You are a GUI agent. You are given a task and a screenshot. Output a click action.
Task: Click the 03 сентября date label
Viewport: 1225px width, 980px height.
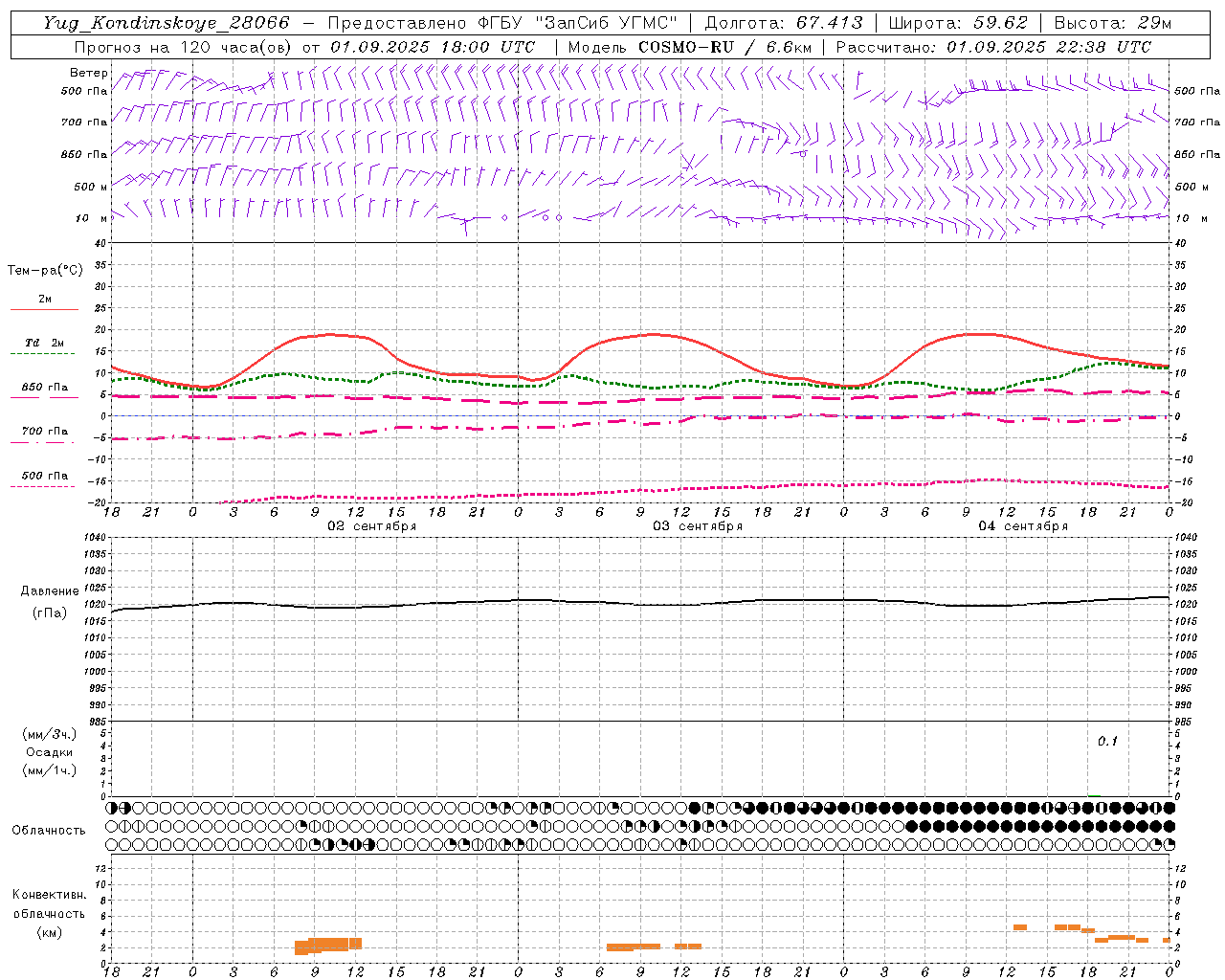tap(698, 526)
